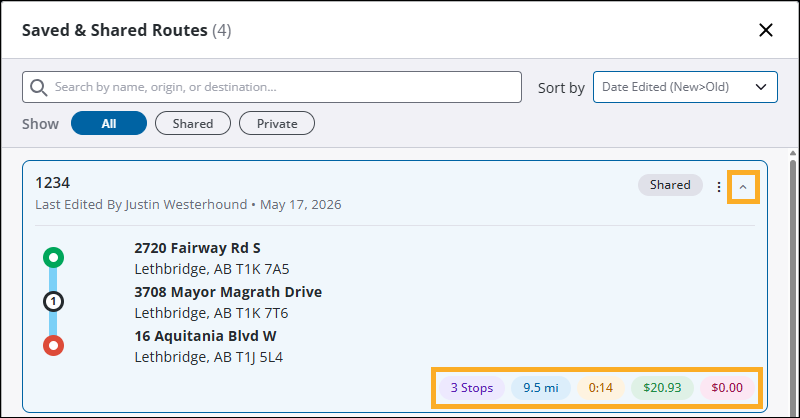Filter to Private routes only

point(277,124)
